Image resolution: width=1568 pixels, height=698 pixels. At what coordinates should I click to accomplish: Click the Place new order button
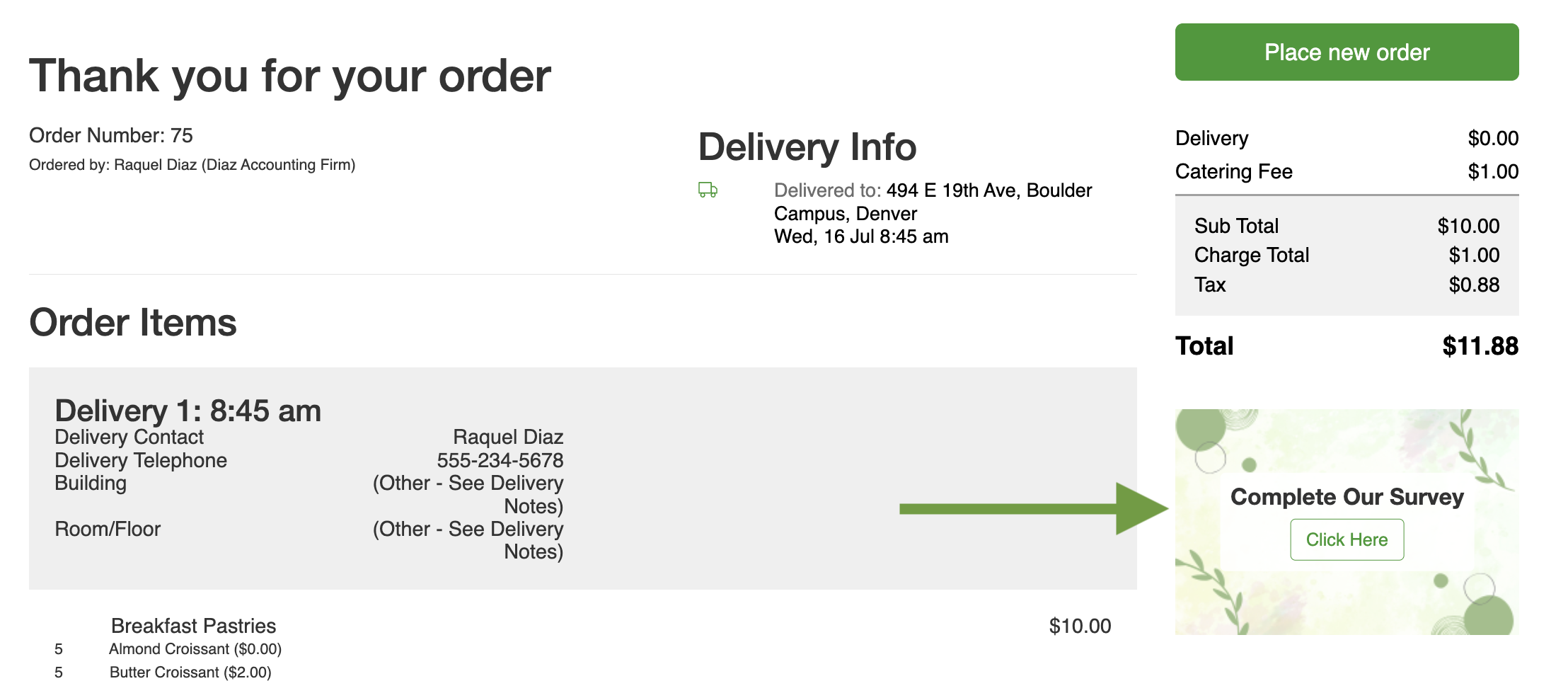[1347, 52]
